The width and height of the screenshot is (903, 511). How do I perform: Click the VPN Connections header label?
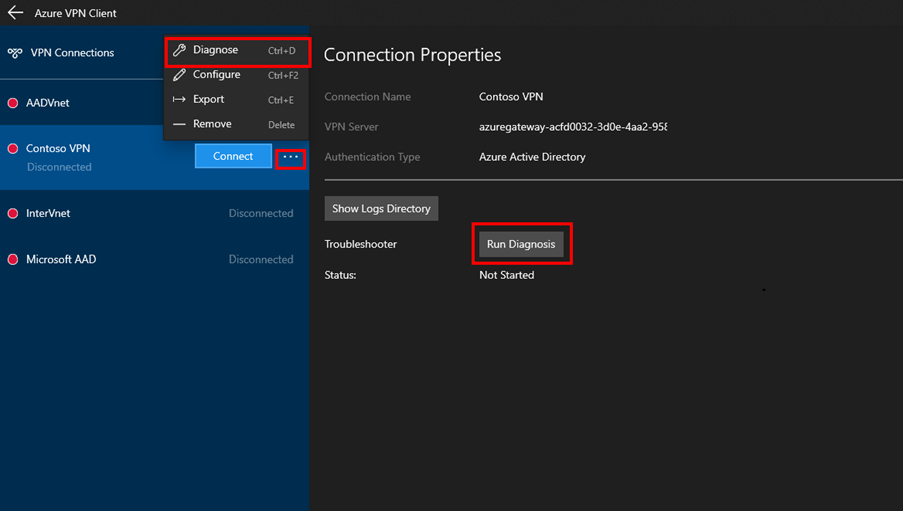pos(73,52)
